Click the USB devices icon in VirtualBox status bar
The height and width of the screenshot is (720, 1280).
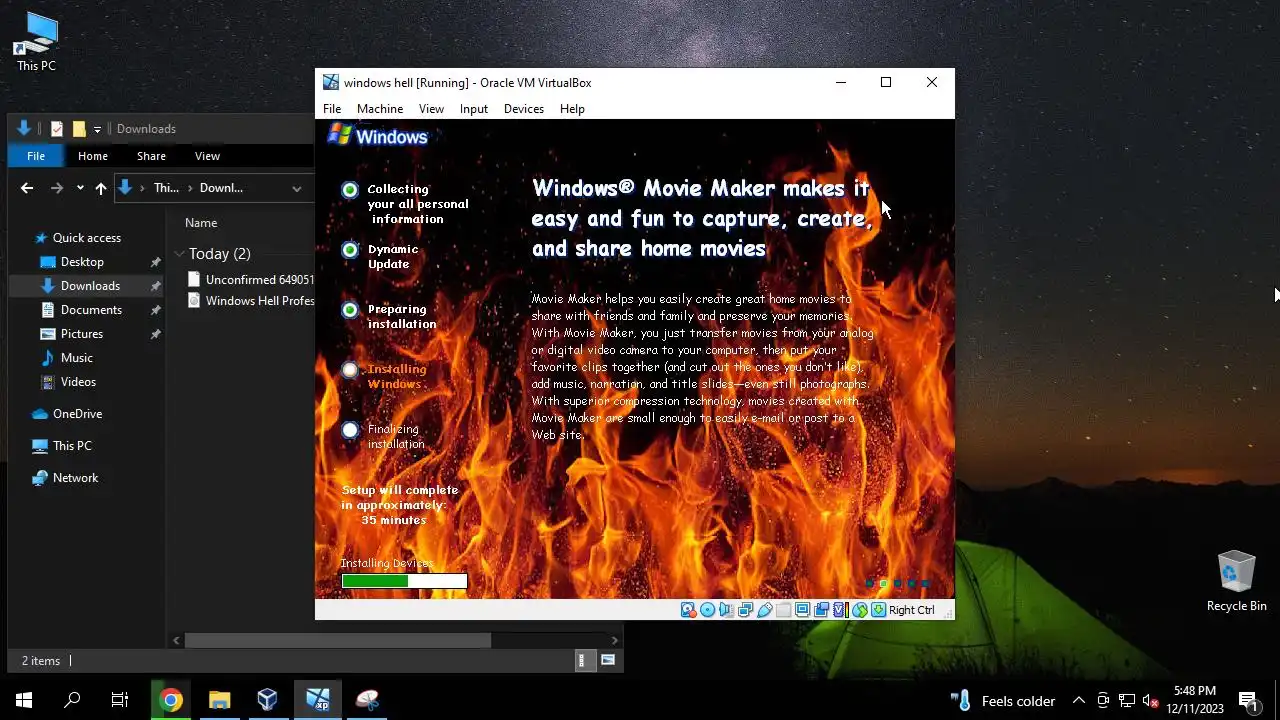pos(765,610)
